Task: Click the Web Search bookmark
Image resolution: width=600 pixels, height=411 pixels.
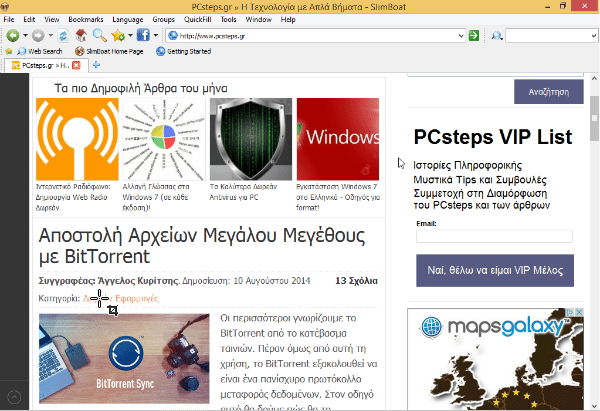Action: coord(40,51)
